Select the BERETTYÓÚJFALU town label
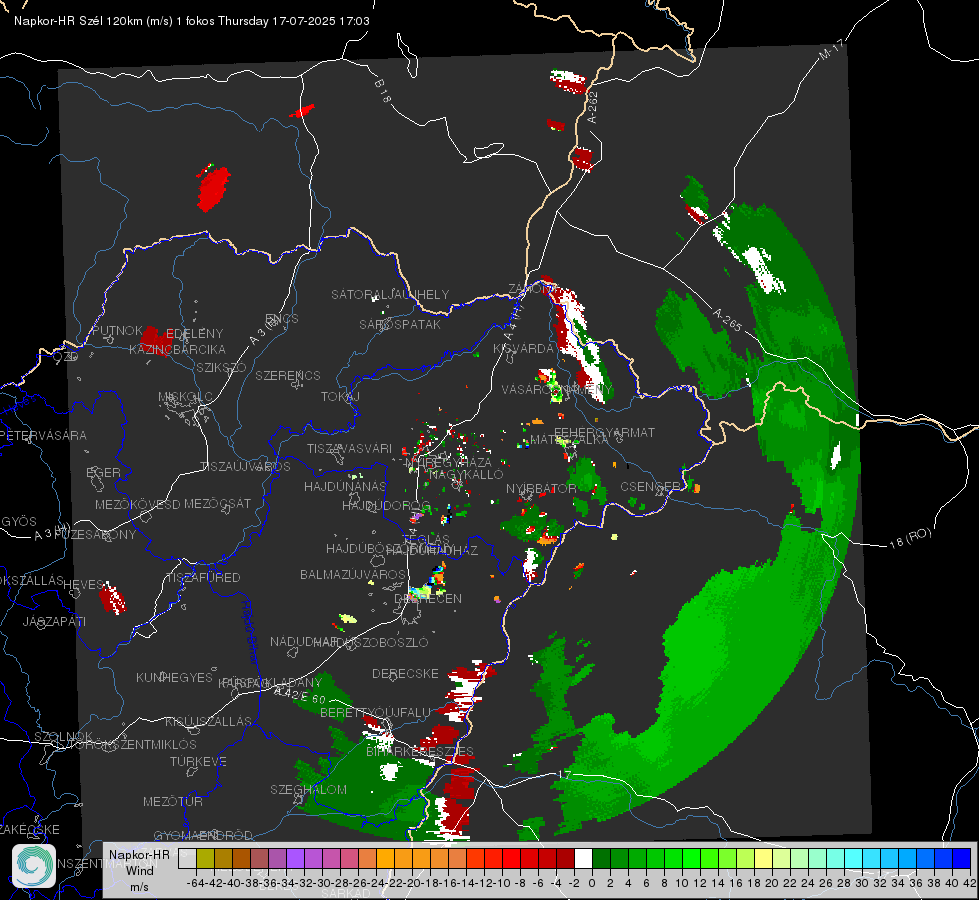The width and height of the screenshot is (979, 900). pyautogui.click(x=375, y=713)
